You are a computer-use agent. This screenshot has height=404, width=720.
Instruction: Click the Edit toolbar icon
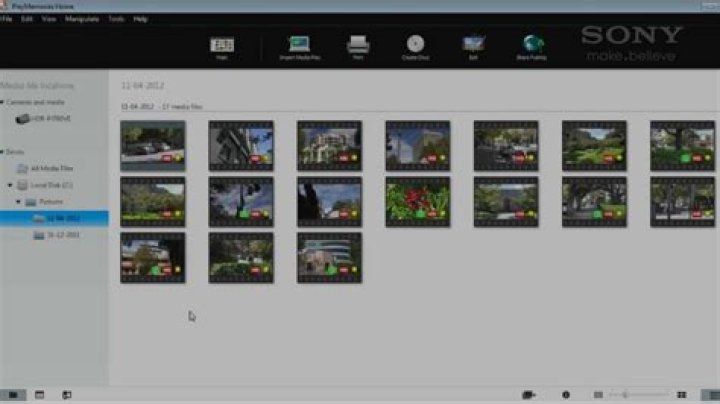click(x=473, y=48)
